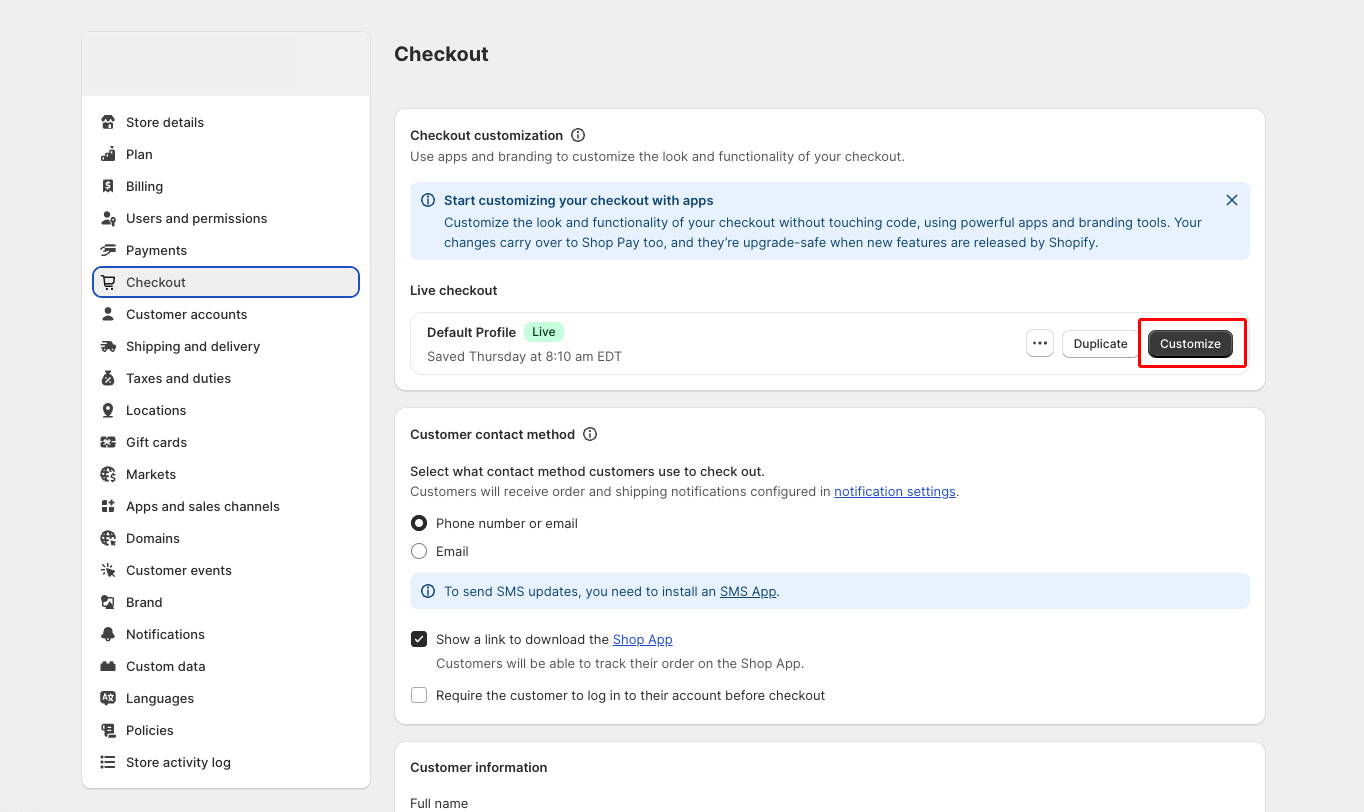Uncheck the Shop App download link option
Image resolution: width=1364 pixels, height=812 pixels.
419,639
